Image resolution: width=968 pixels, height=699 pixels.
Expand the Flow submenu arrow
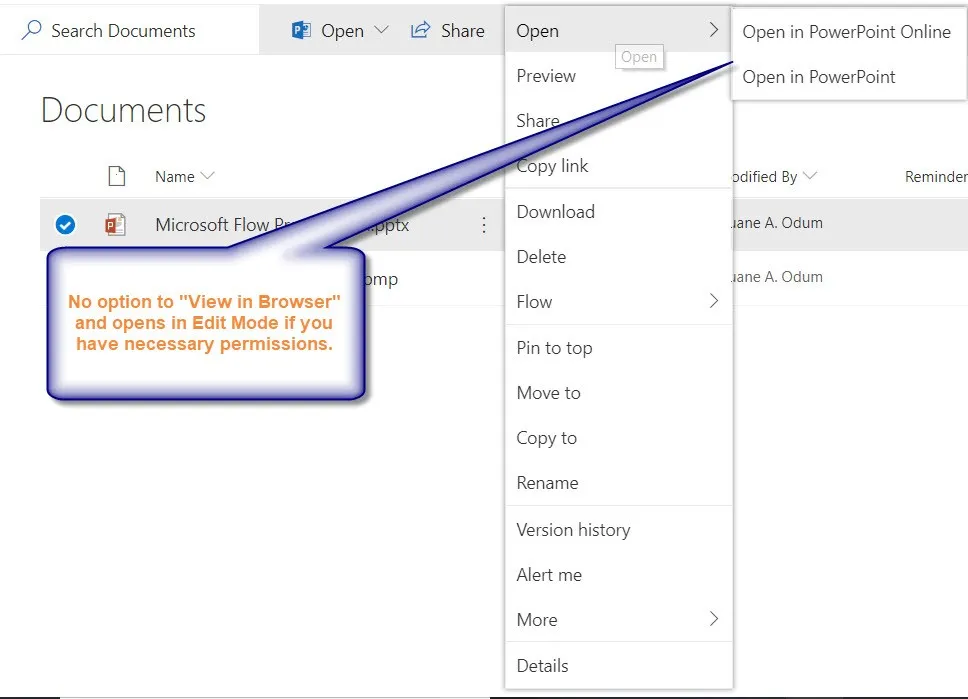click(716, 302)
